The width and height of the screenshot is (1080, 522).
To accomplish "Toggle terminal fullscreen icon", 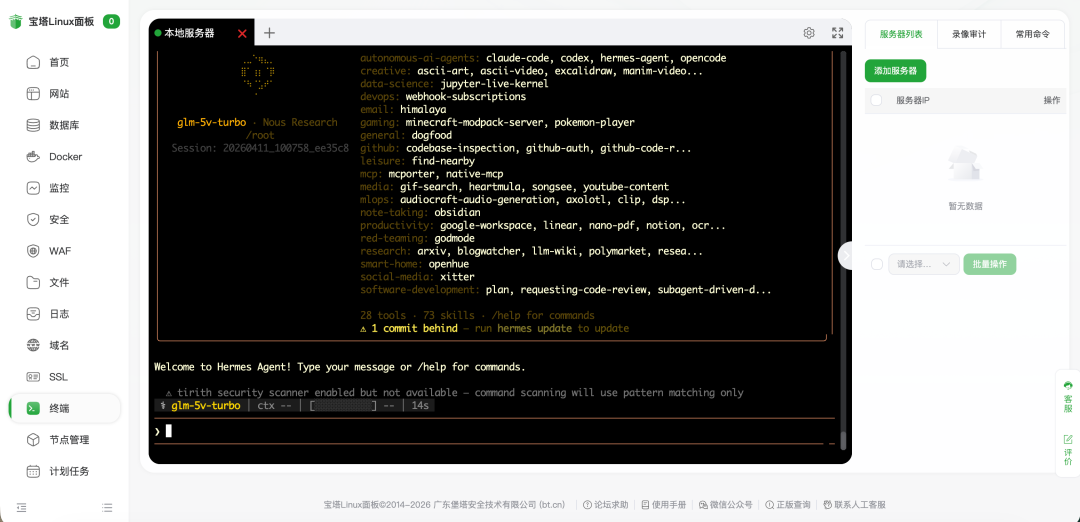I will 838,33.
